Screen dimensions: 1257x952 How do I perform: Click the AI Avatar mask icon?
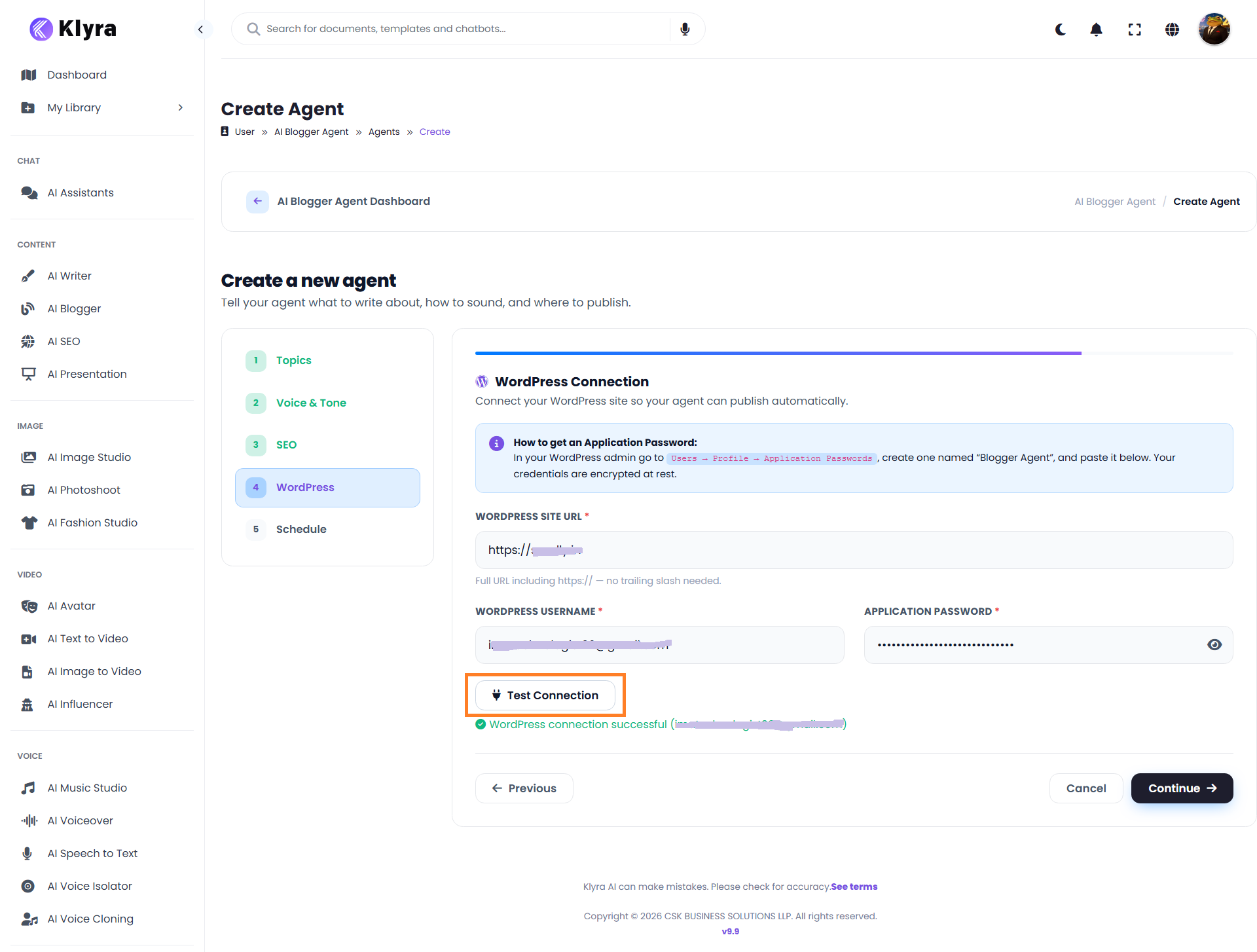pos(29,606)
